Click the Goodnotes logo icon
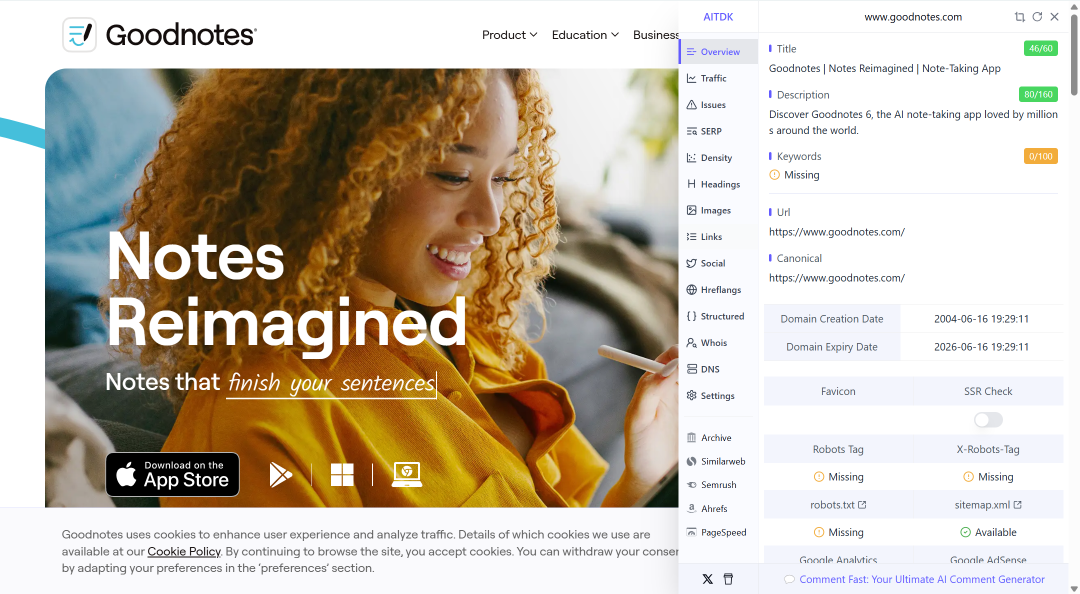Viewport: 1080px width, 594px height. [x=79, y=34]
